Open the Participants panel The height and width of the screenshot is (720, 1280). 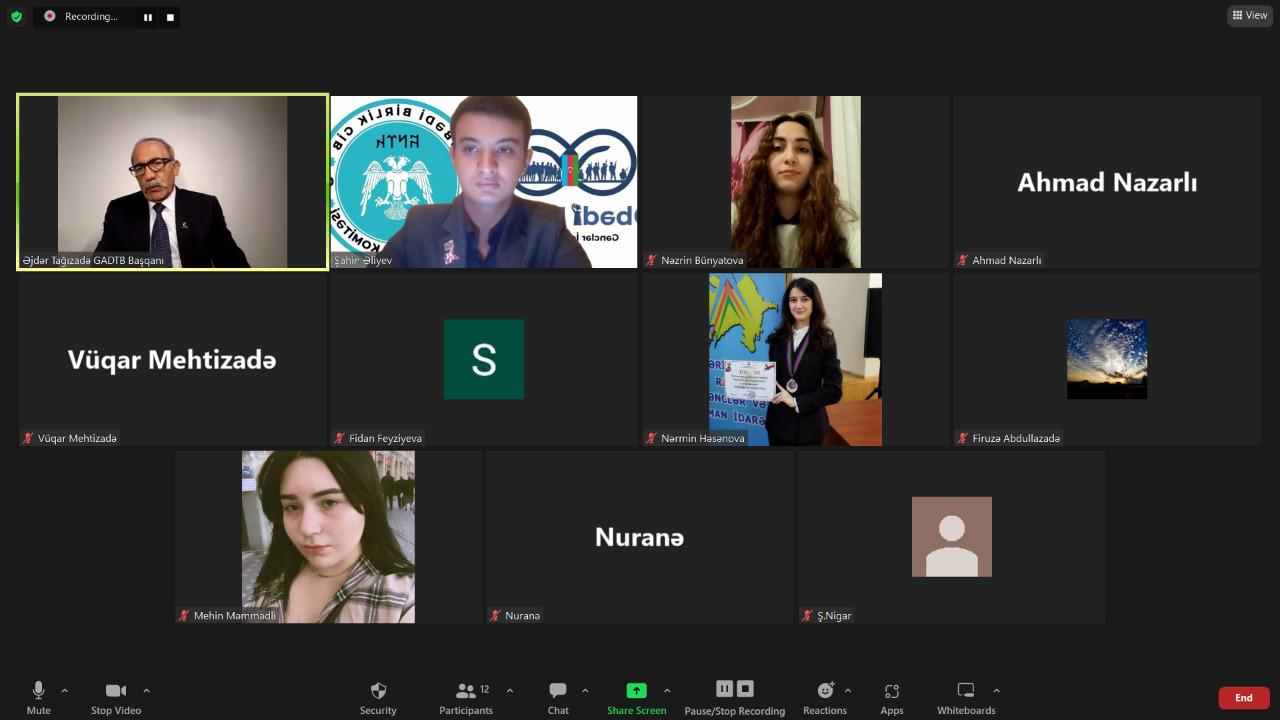466,691
